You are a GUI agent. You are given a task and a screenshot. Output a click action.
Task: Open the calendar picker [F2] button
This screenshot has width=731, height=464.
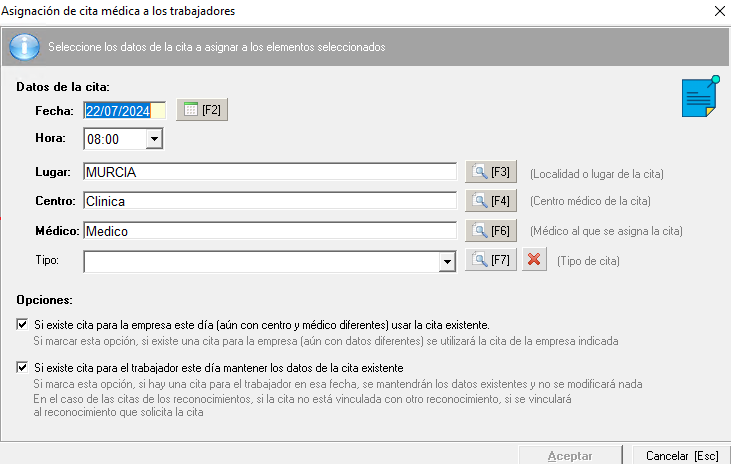tap(202, 110)
